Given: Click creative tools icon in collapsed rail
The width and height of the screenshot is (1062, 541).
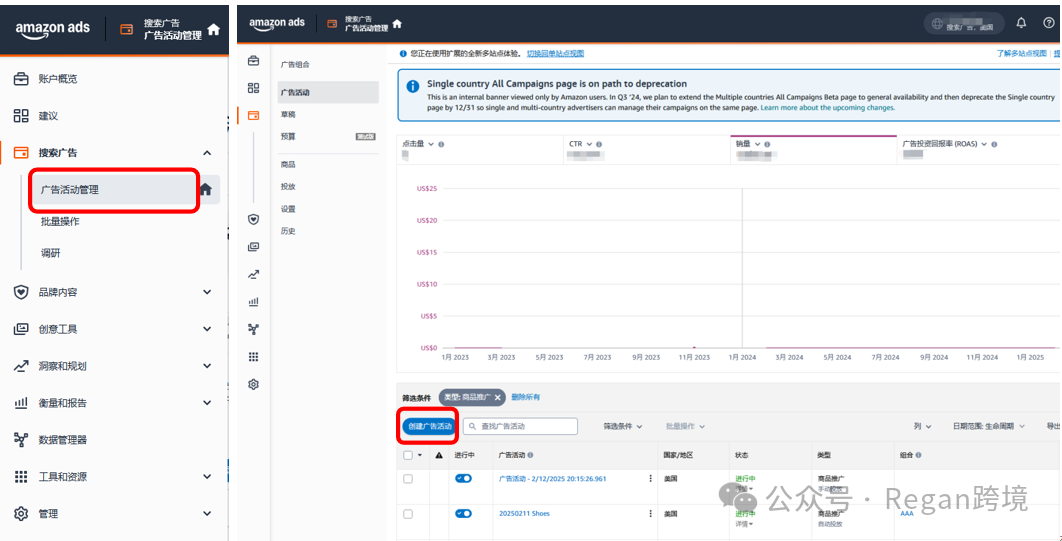Looking at the screenshot, I should [x=253, y=247].
